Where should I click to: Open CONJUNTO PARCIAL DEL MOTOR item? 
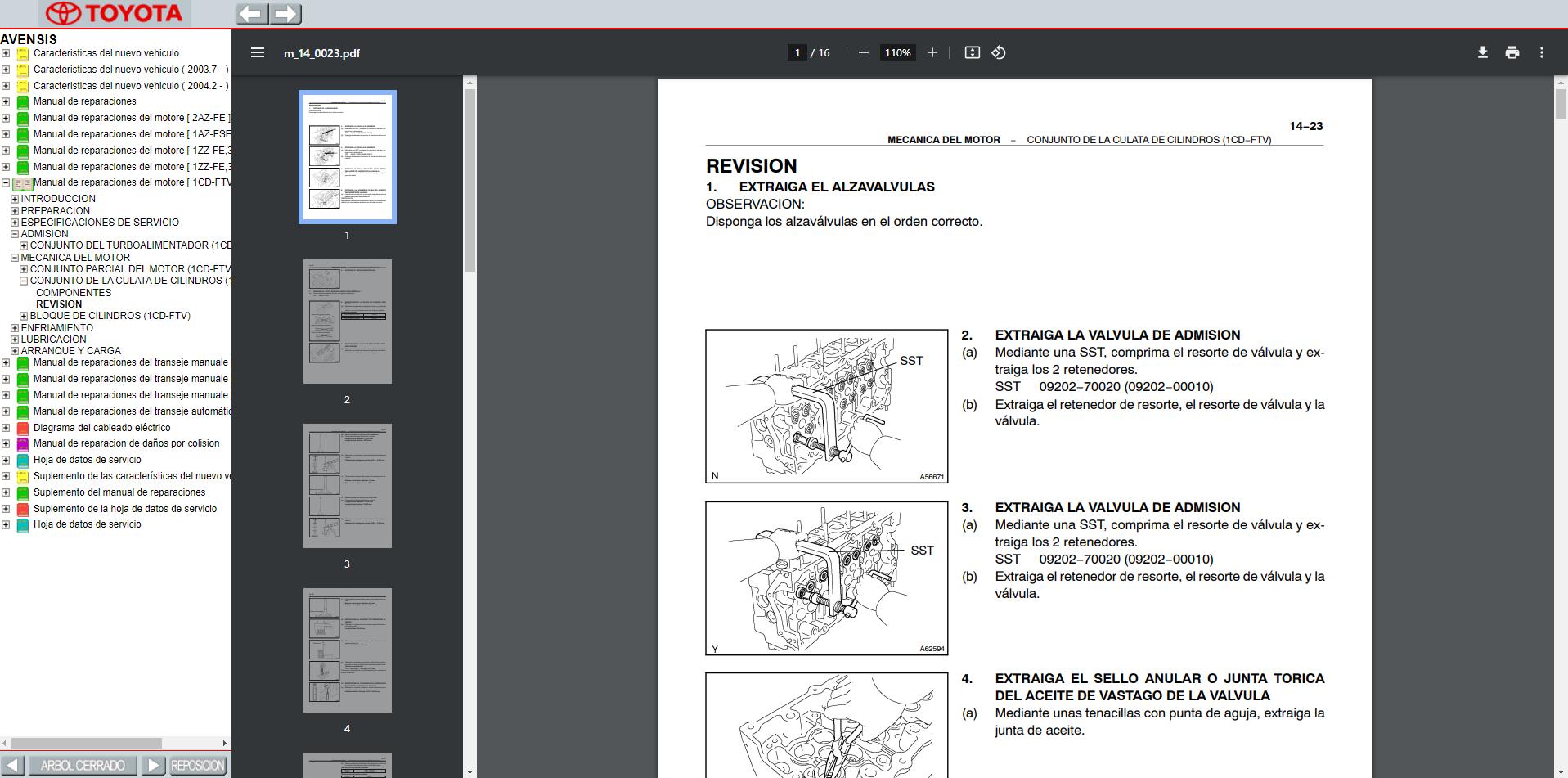[x=131, y=268]
